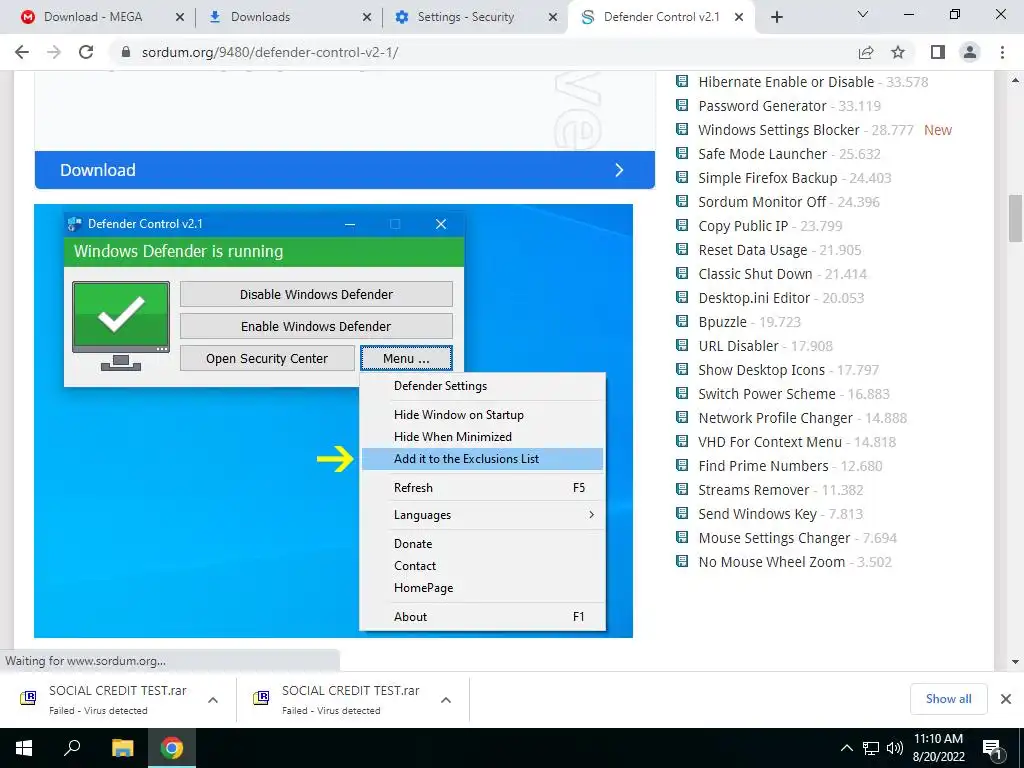Open the Chrome side panel
This screenshot has width=1024, height=768.
[938, 52]
